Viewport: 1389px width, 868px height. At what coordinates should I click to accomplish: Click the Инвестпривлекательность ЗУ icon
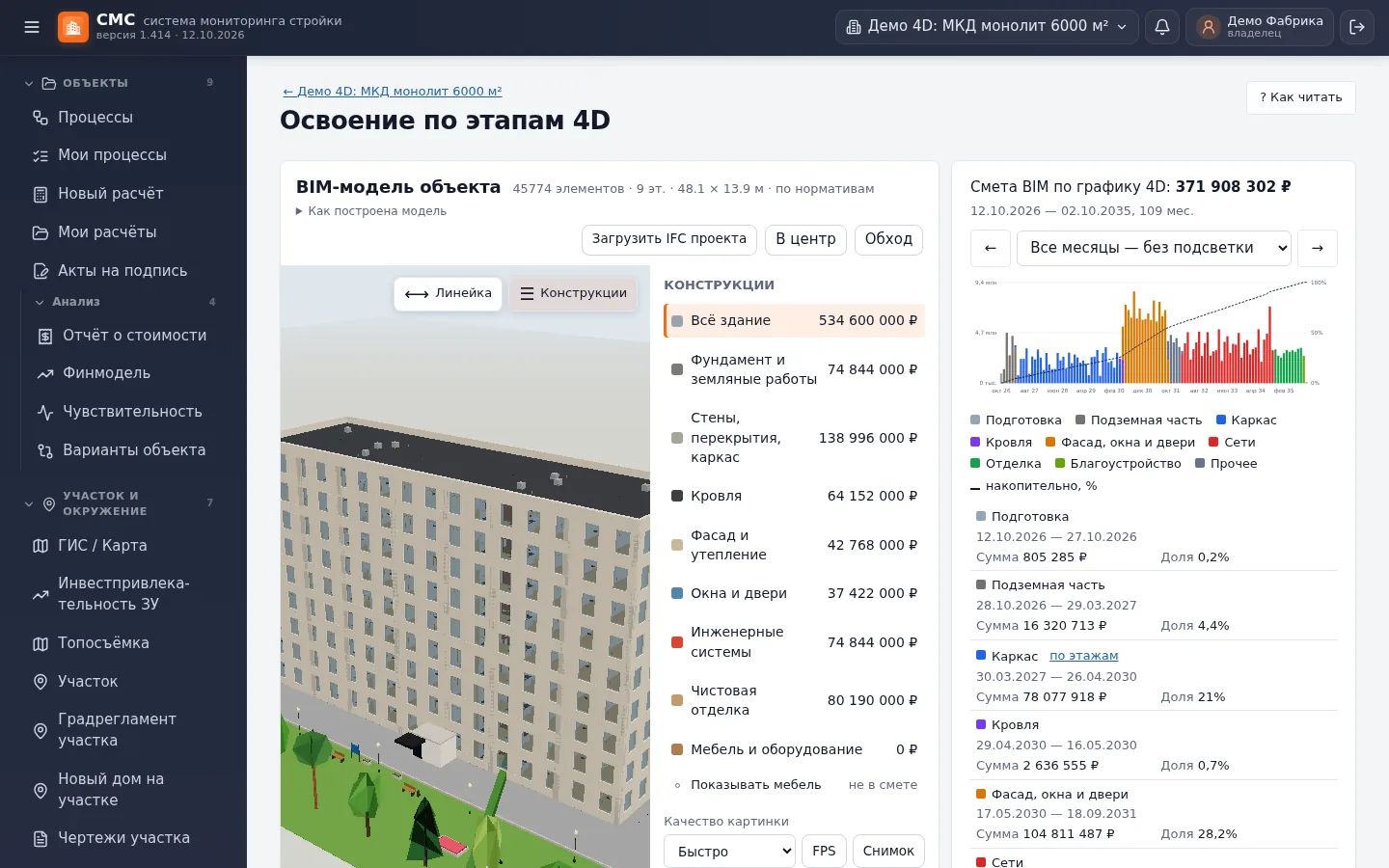tap(41, 594)
